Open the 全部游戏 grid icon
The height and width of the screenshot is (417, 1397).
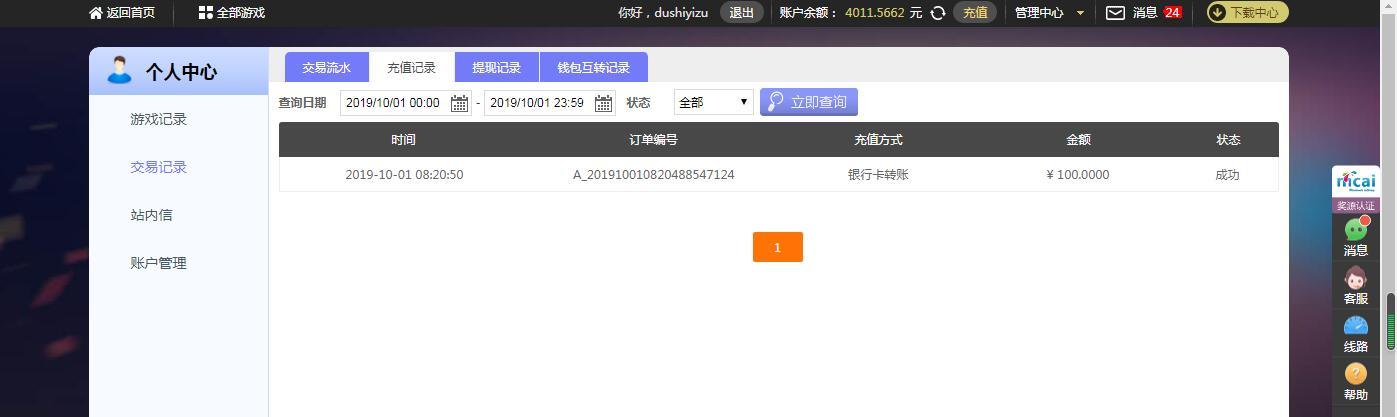coord(205,13)
